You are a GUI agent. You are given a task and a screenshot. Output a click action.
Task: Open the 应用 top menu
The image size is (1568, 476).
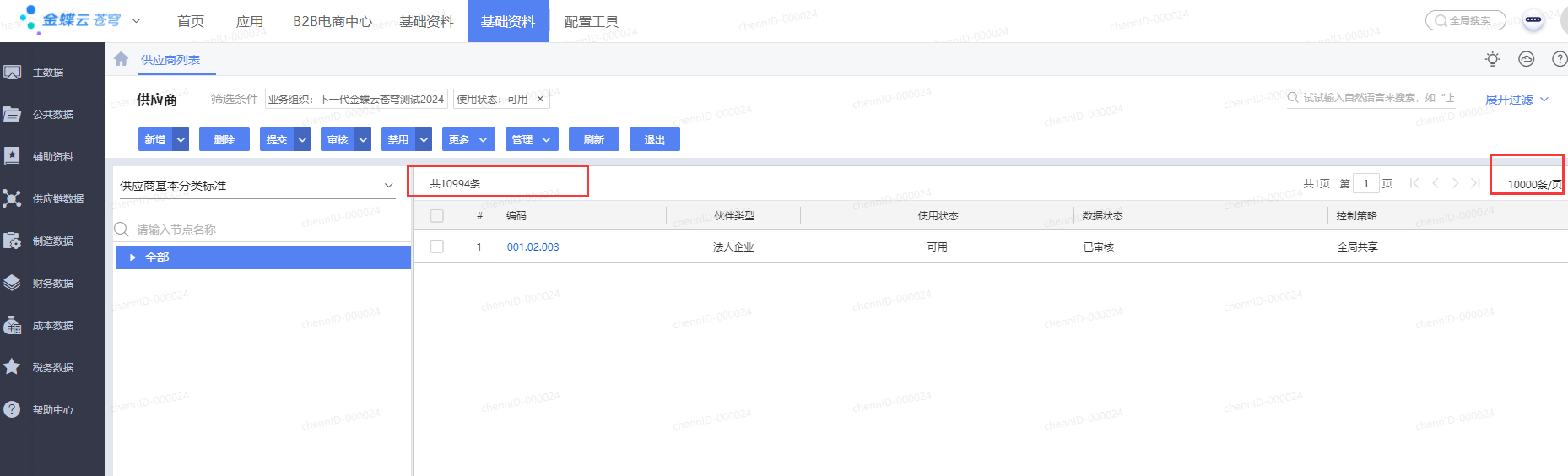click(250, 21)
